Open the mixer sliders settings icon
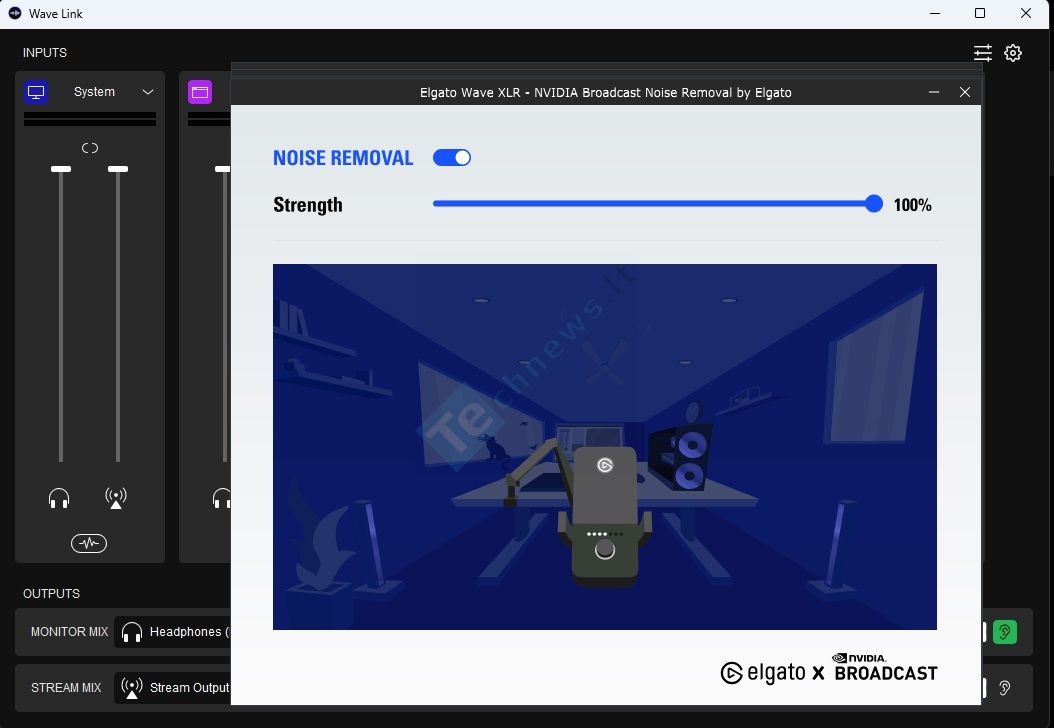Image resolution: width=1054 pixels, height=728 pixels. pyautogui.click(x=983, y=53)
